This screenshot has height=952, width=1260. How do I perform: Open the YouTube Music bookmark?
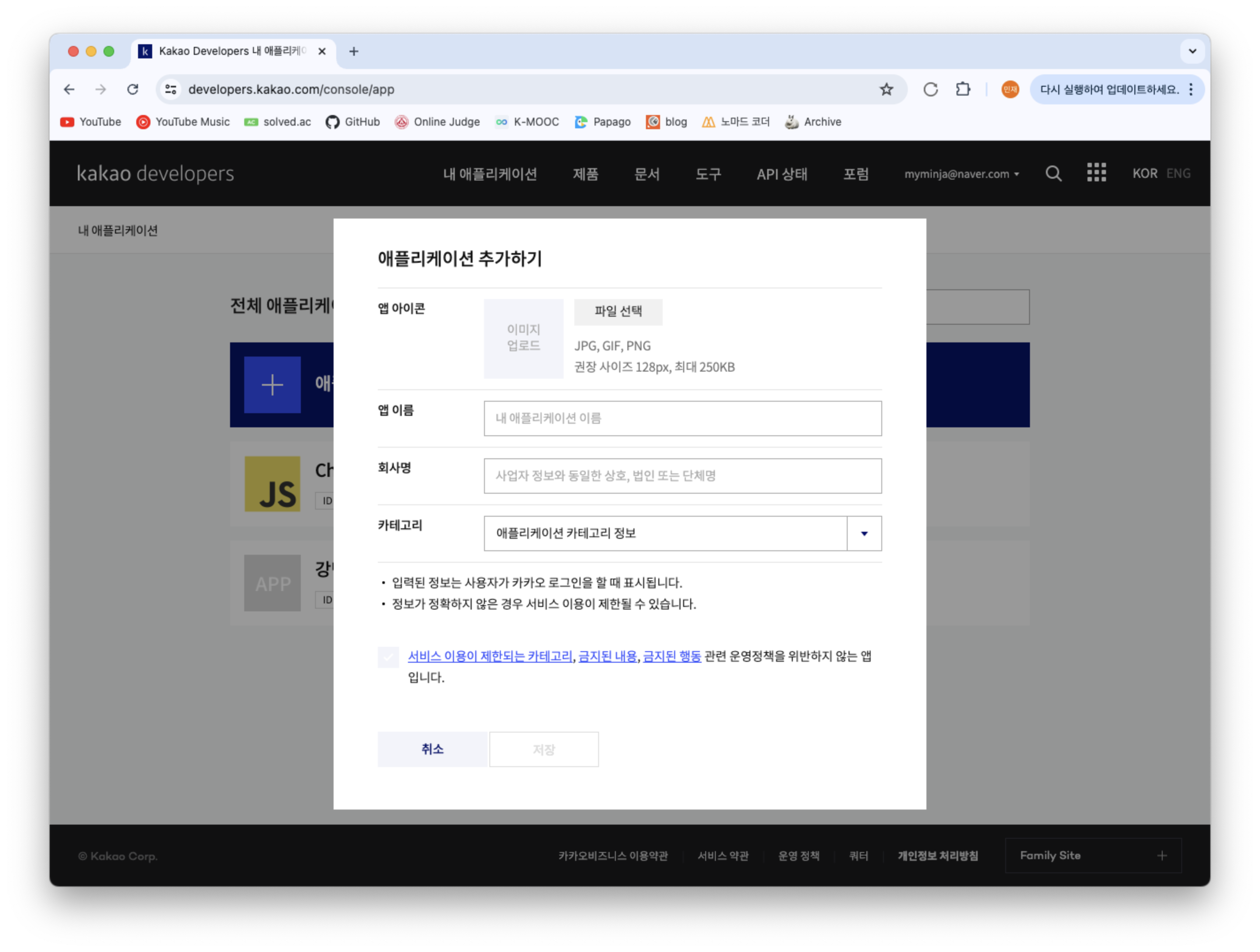tap(183, 122)
